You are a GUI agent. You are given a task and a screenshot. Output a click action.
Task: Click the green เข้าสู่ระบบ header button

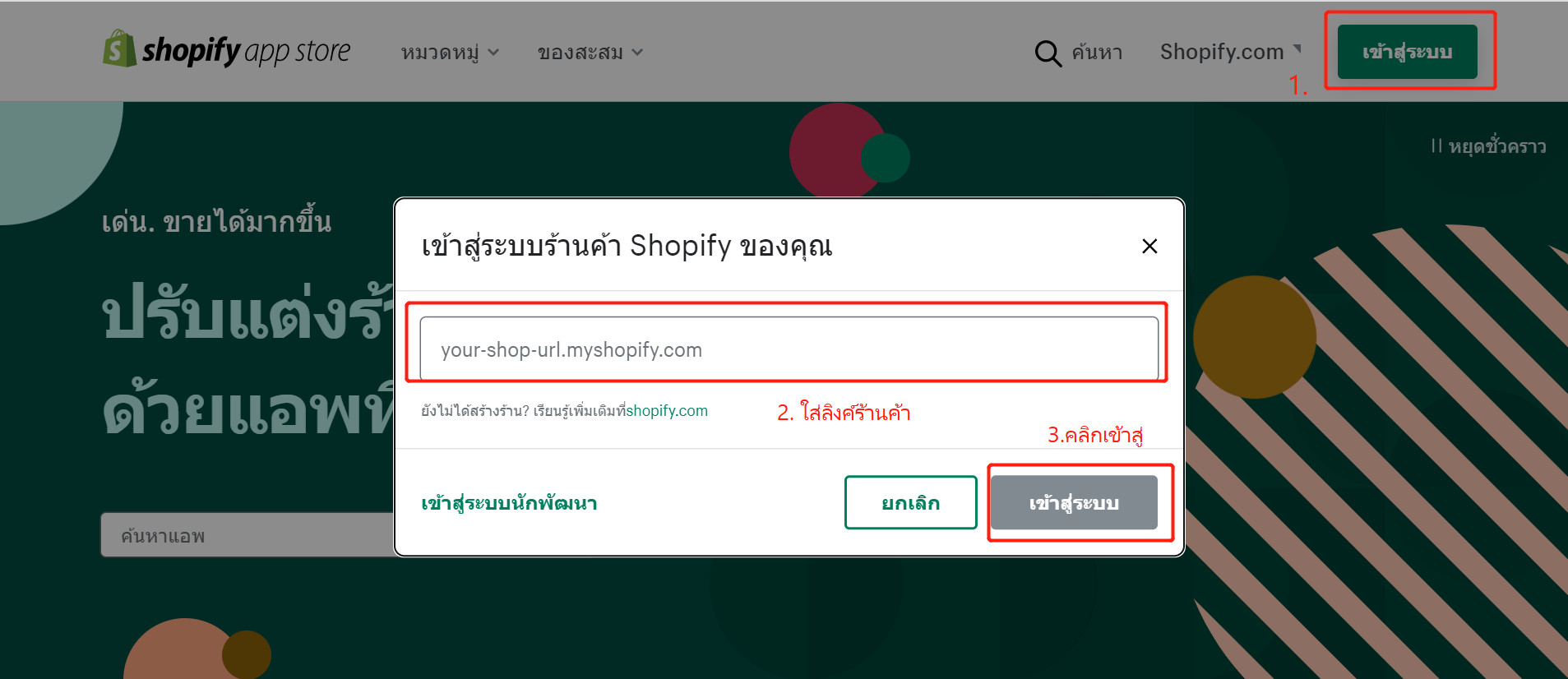(1407, 52)
